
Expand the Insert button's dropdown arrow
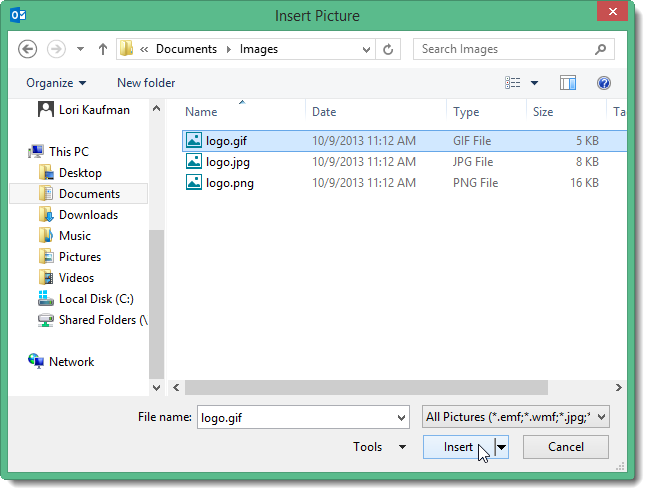(502, 447)
